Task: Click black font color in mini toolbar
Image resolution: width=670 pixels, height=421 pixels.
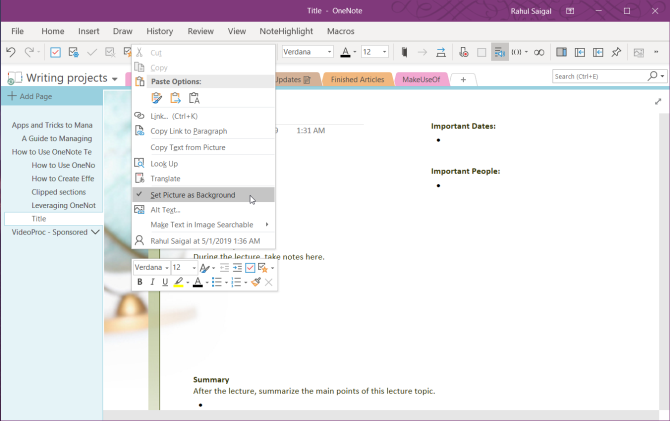Action: click(x=197, y=282)
